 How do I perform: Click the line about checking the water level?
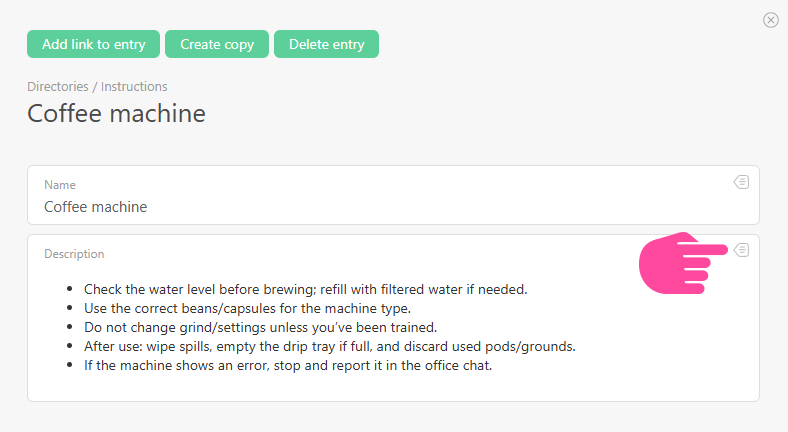pyautogui.click(x=305, y=289)
